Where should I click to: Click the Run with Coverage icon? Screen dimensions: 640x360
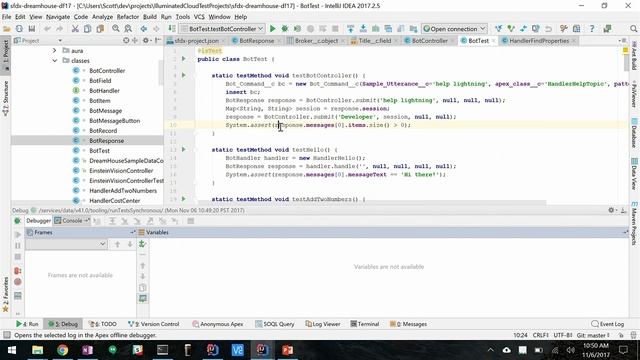coord(298,29)
